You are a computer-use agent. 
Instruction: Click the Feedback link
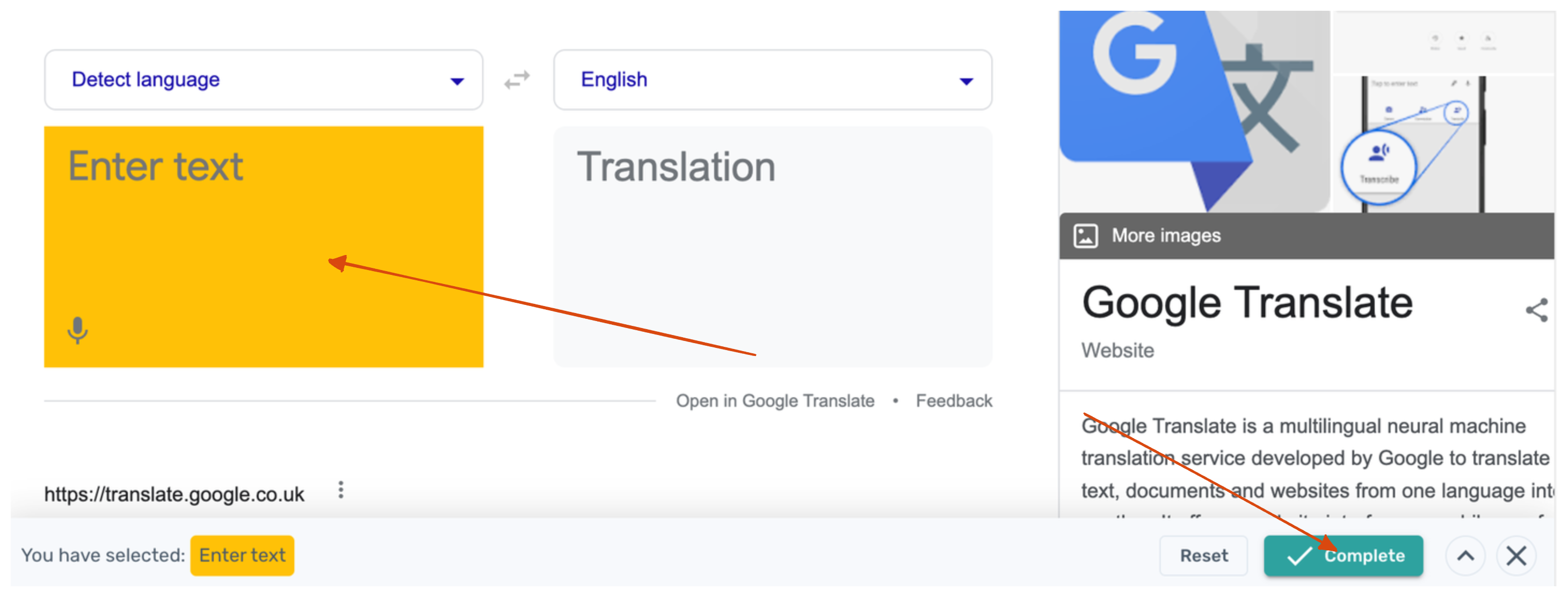click(x=954, y=401)
